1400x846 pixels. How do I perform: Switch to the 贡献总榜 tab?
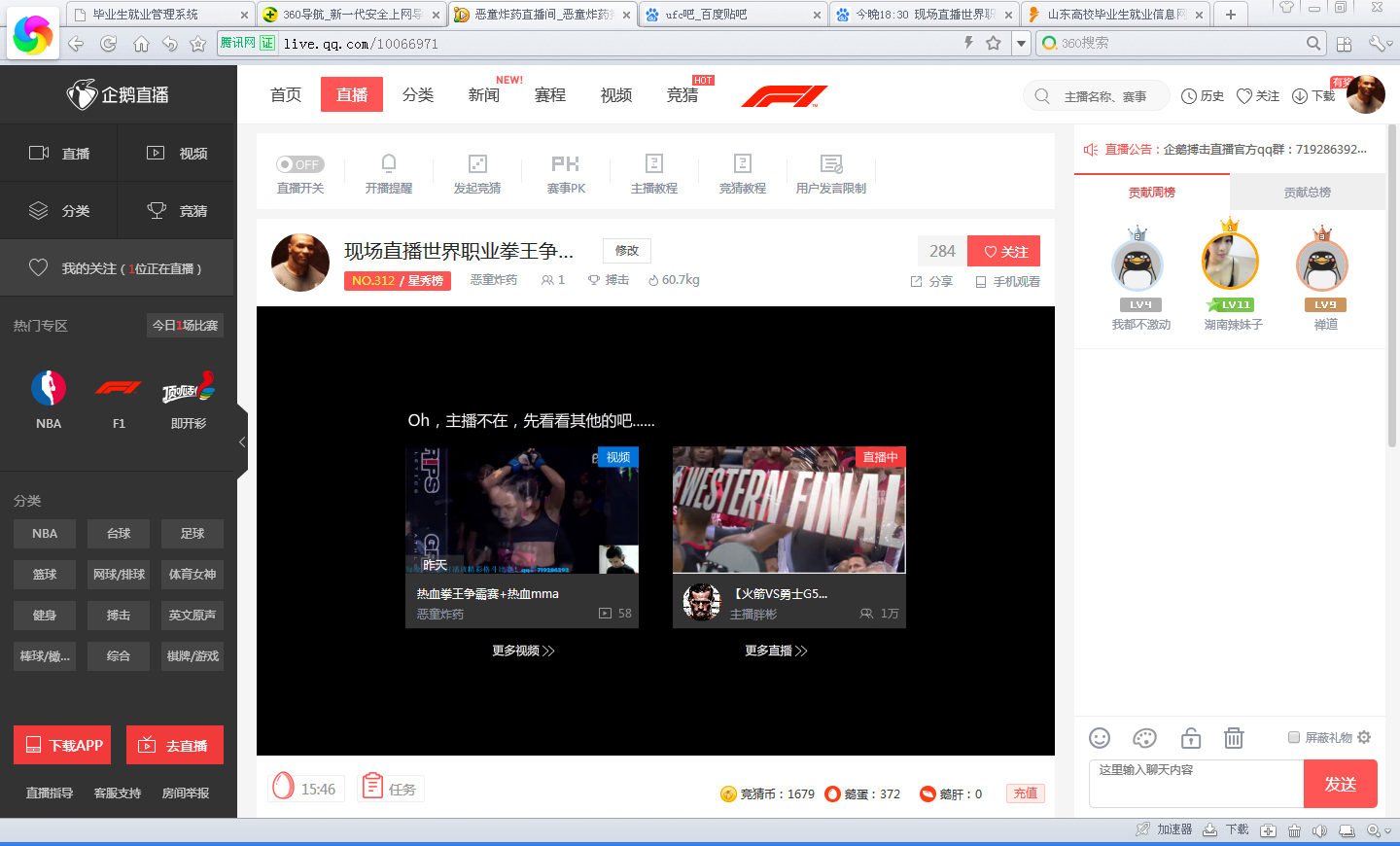point(1308,193)
